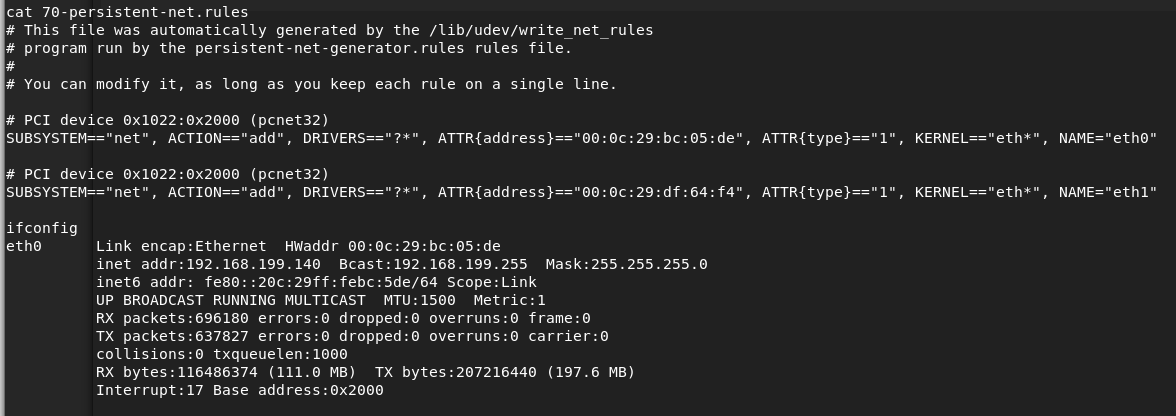
Task: Click the TX packets:637827 line
Action: tap(352, 336)
